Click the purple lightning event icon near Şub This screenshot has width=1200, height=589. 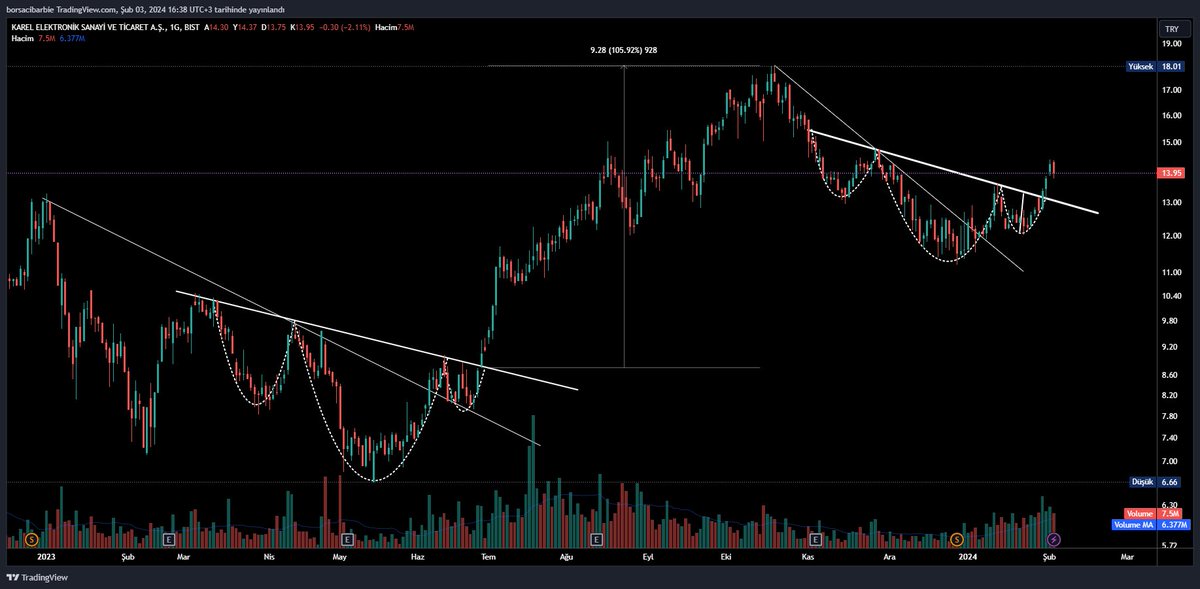click(1052, 539)
